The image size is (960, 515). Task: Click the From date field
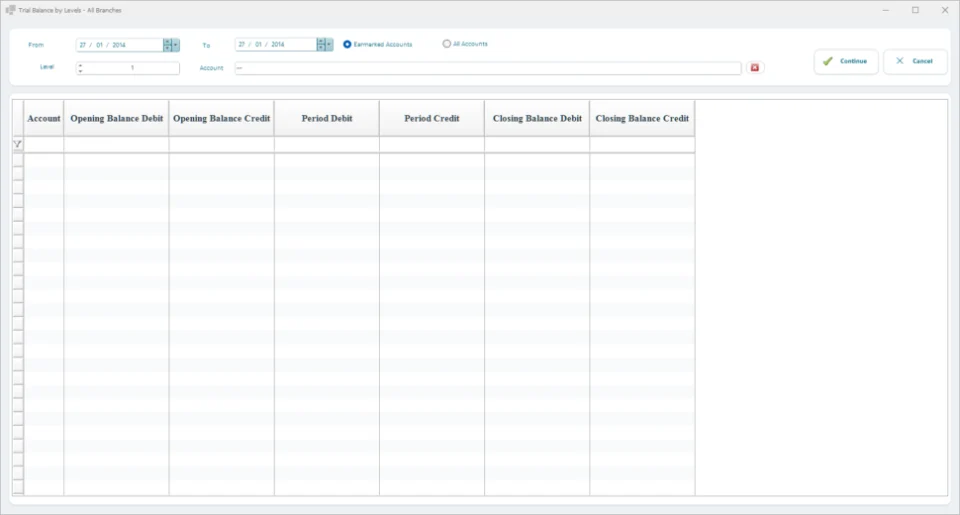[x=119, y=45]
